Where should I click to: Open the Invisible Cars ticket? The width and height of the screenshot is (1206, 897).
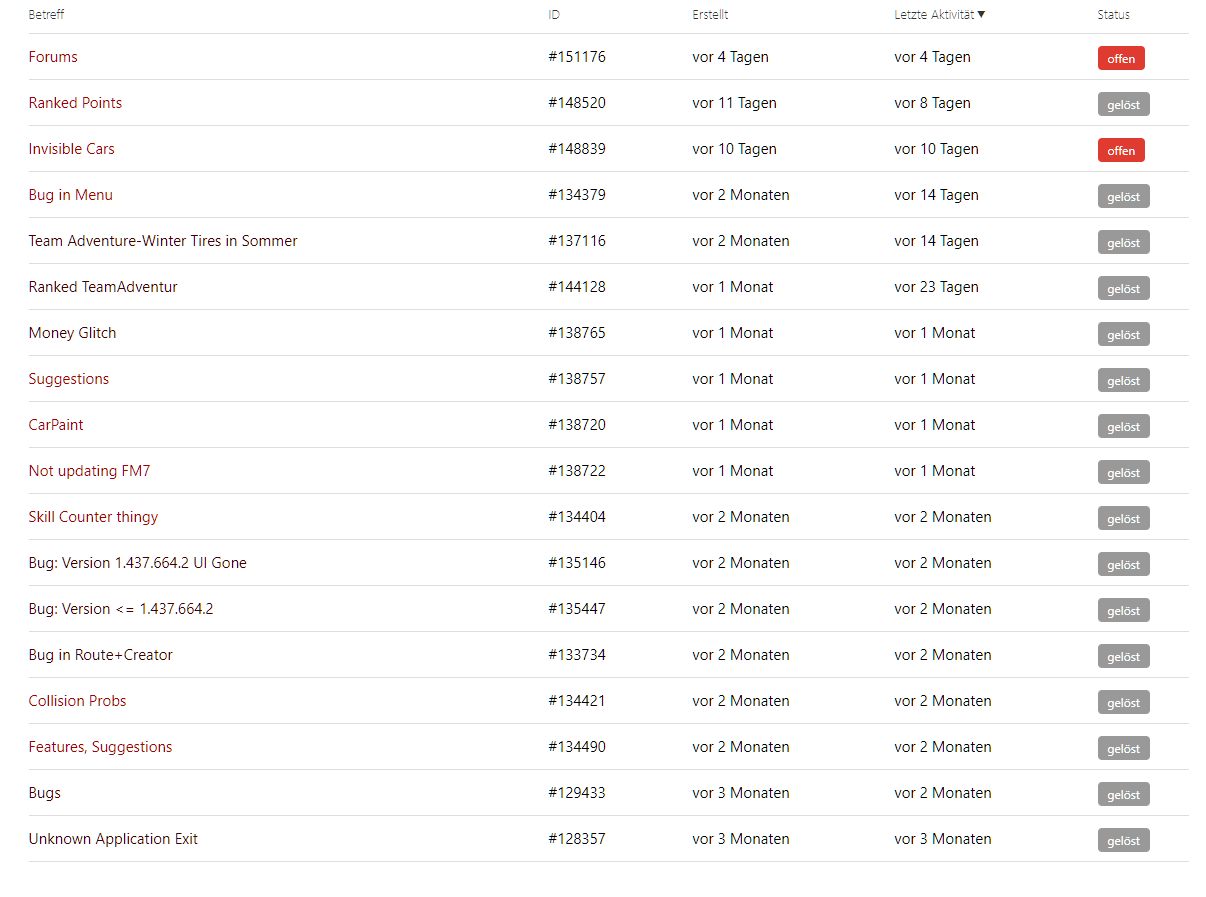[71, 149]
